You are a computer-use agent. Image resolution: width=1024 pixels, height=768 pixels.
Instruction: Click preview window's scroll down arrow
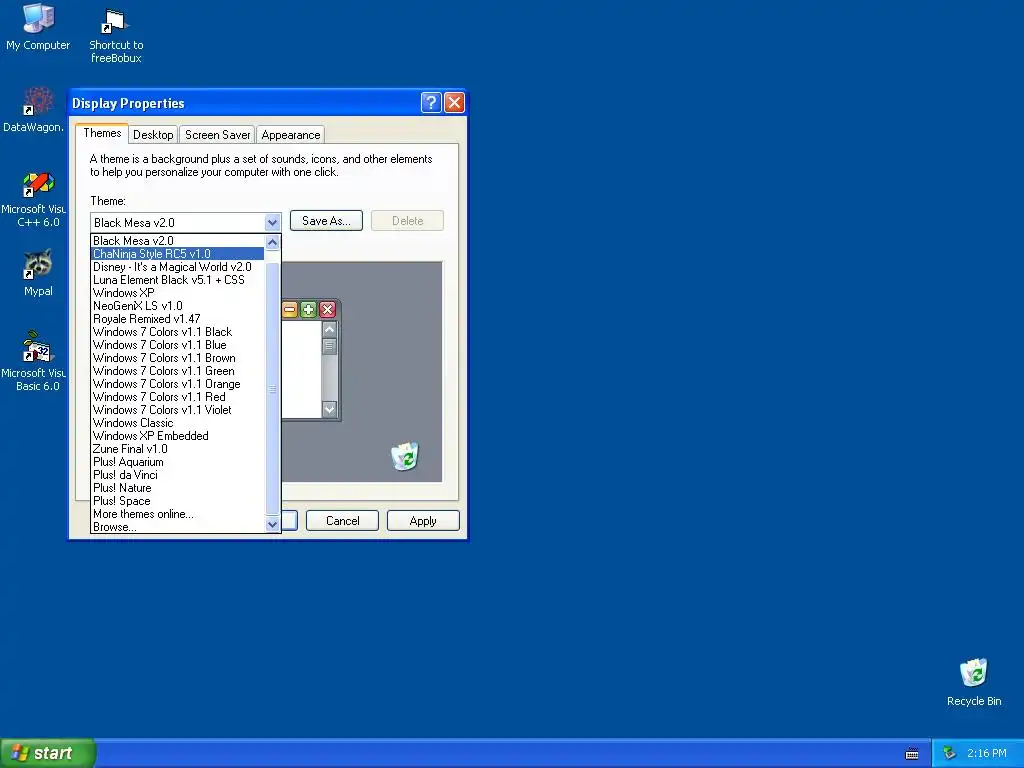329,409
